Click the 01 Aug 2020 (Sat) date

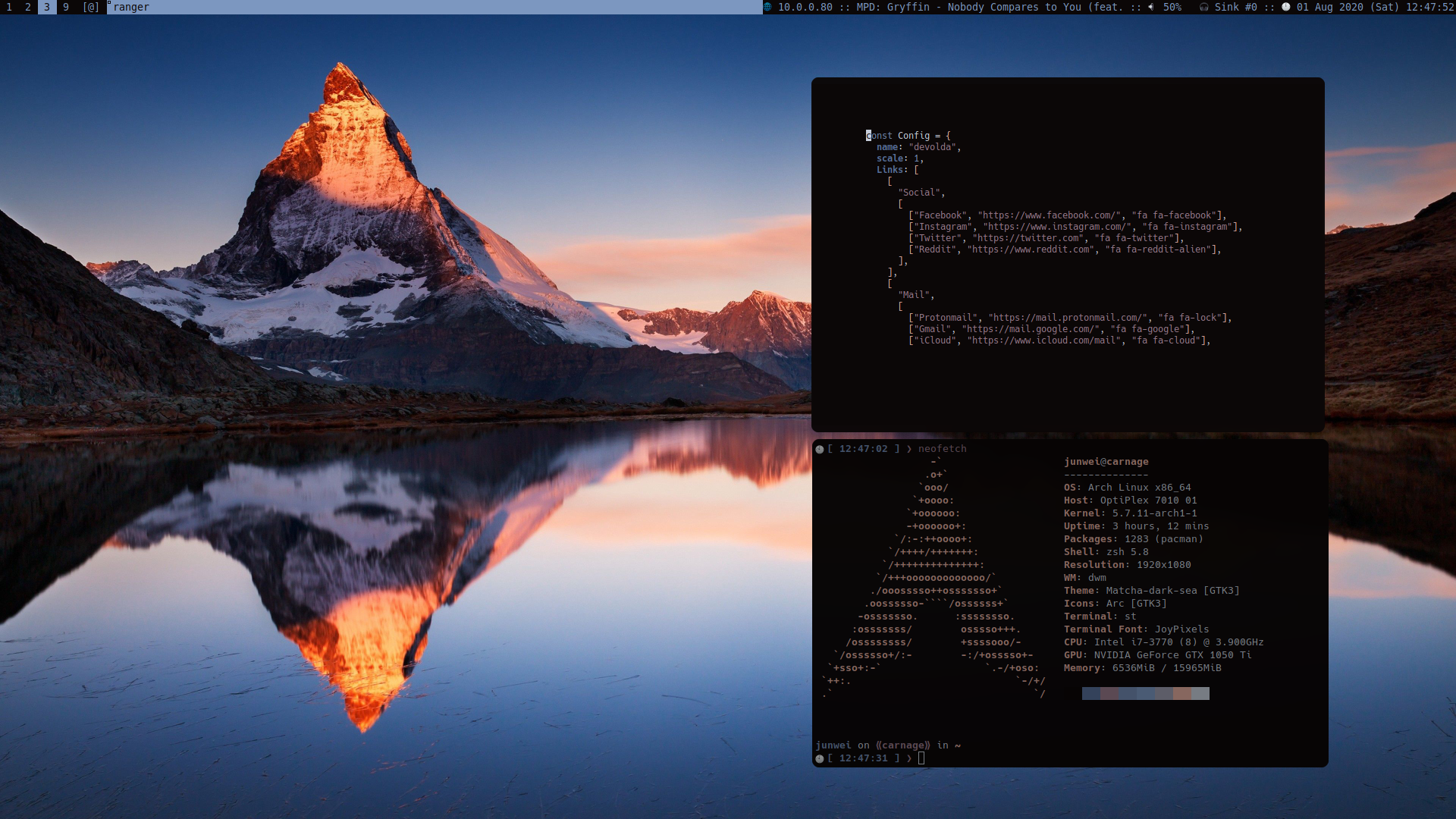[x=1348, y=7]
